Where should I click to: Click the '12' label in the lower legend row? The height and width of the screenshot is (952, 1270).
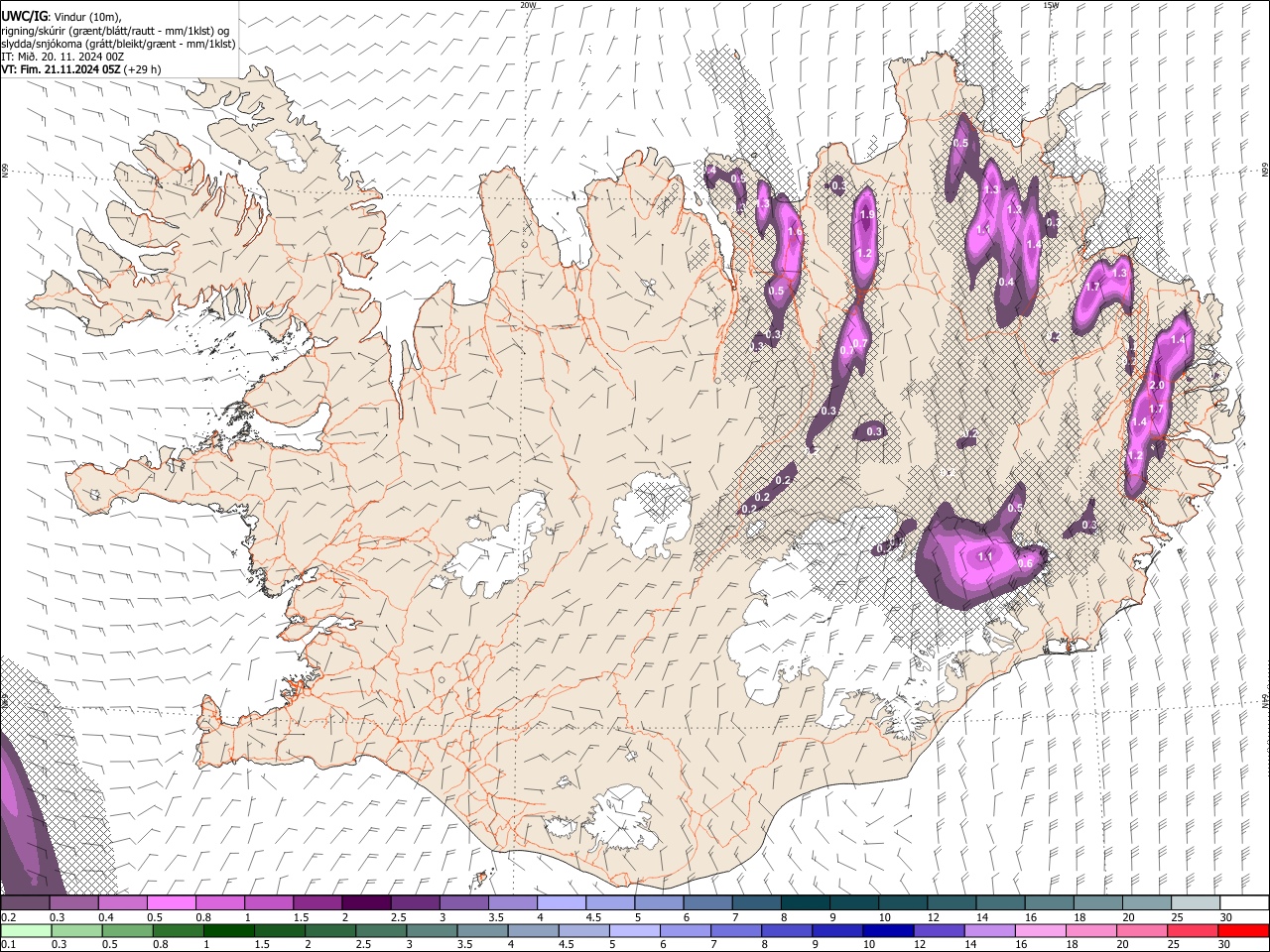[x=922, y=944]
